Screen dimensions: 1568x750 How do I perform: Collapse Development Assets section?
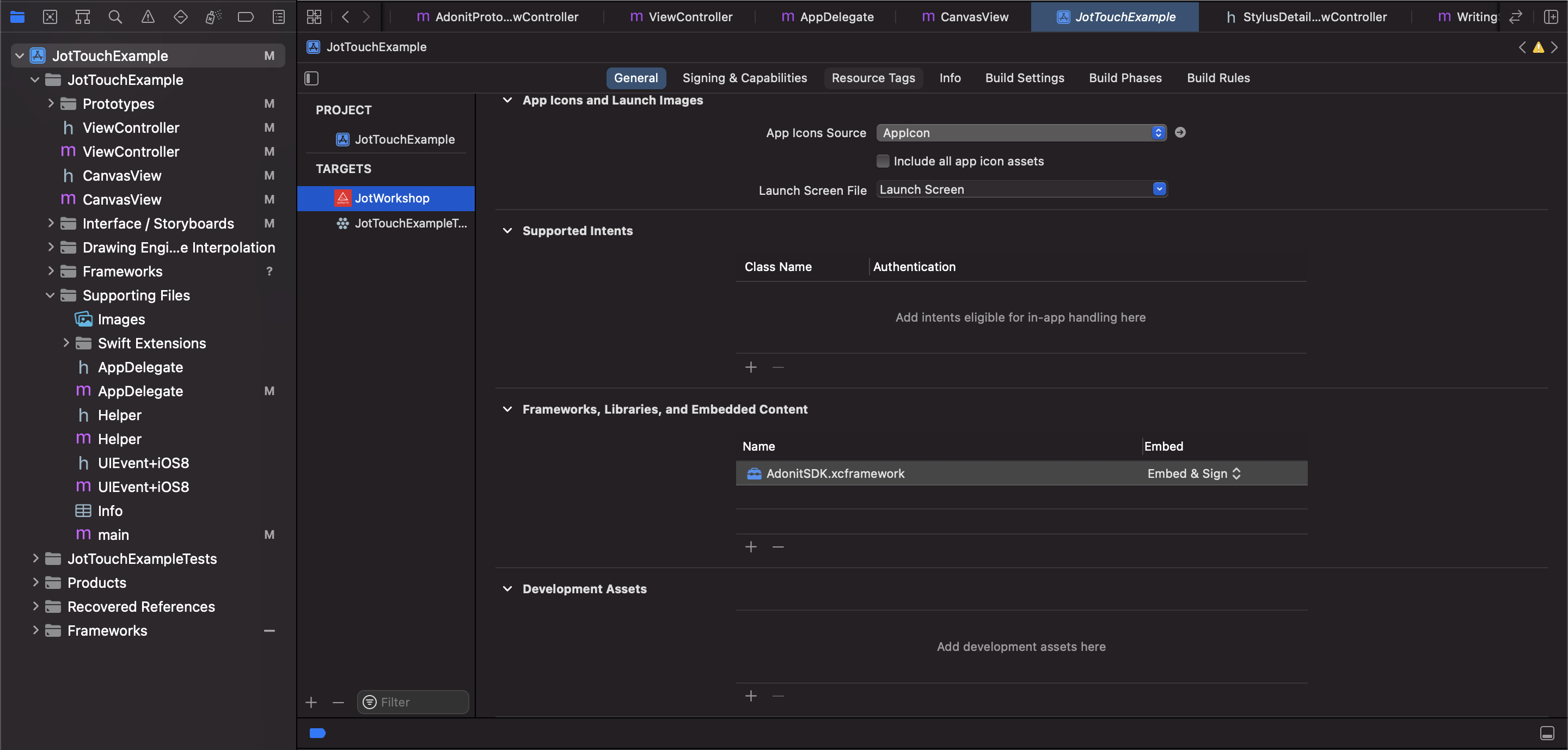pyautogui.click(x=507, y=589)
